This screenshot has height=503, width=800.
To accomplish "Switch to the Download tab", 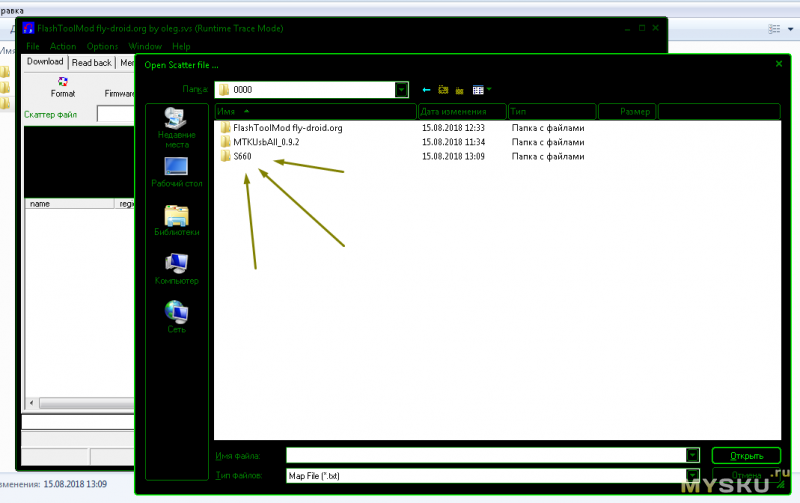I will (45, 62).
